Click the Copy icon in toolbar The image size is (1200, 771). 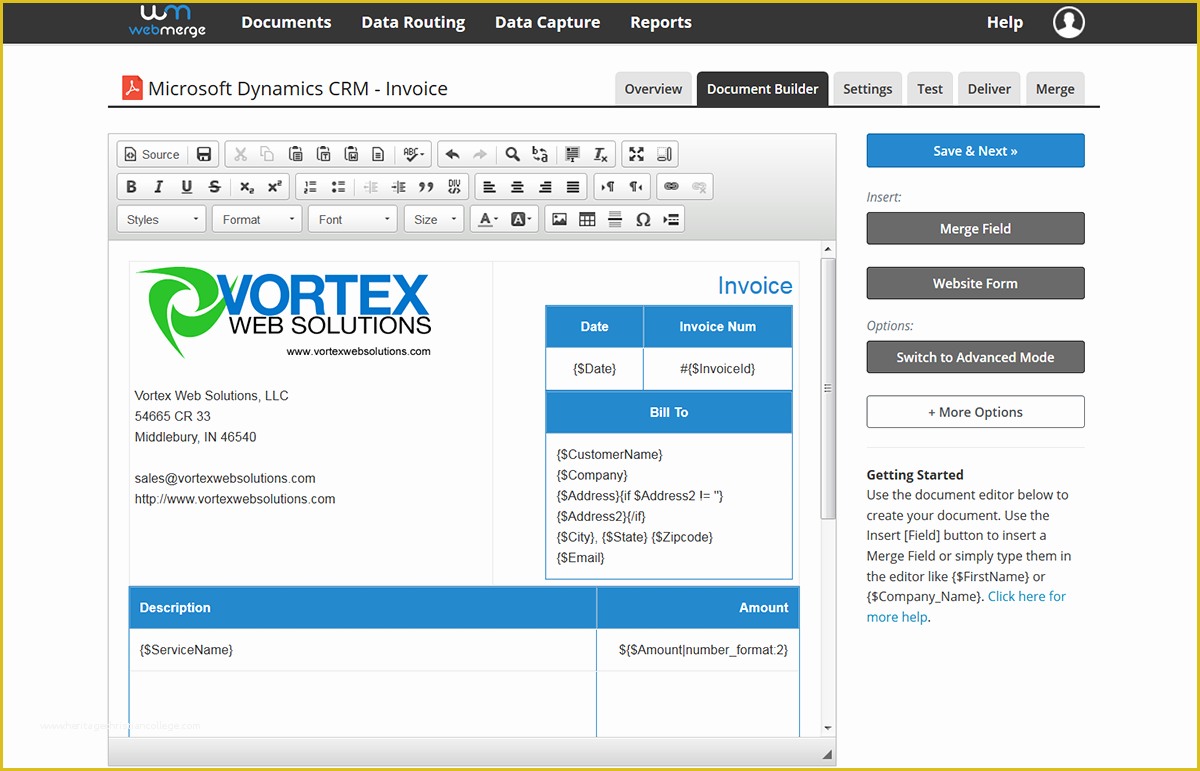[x=267, y=154]
